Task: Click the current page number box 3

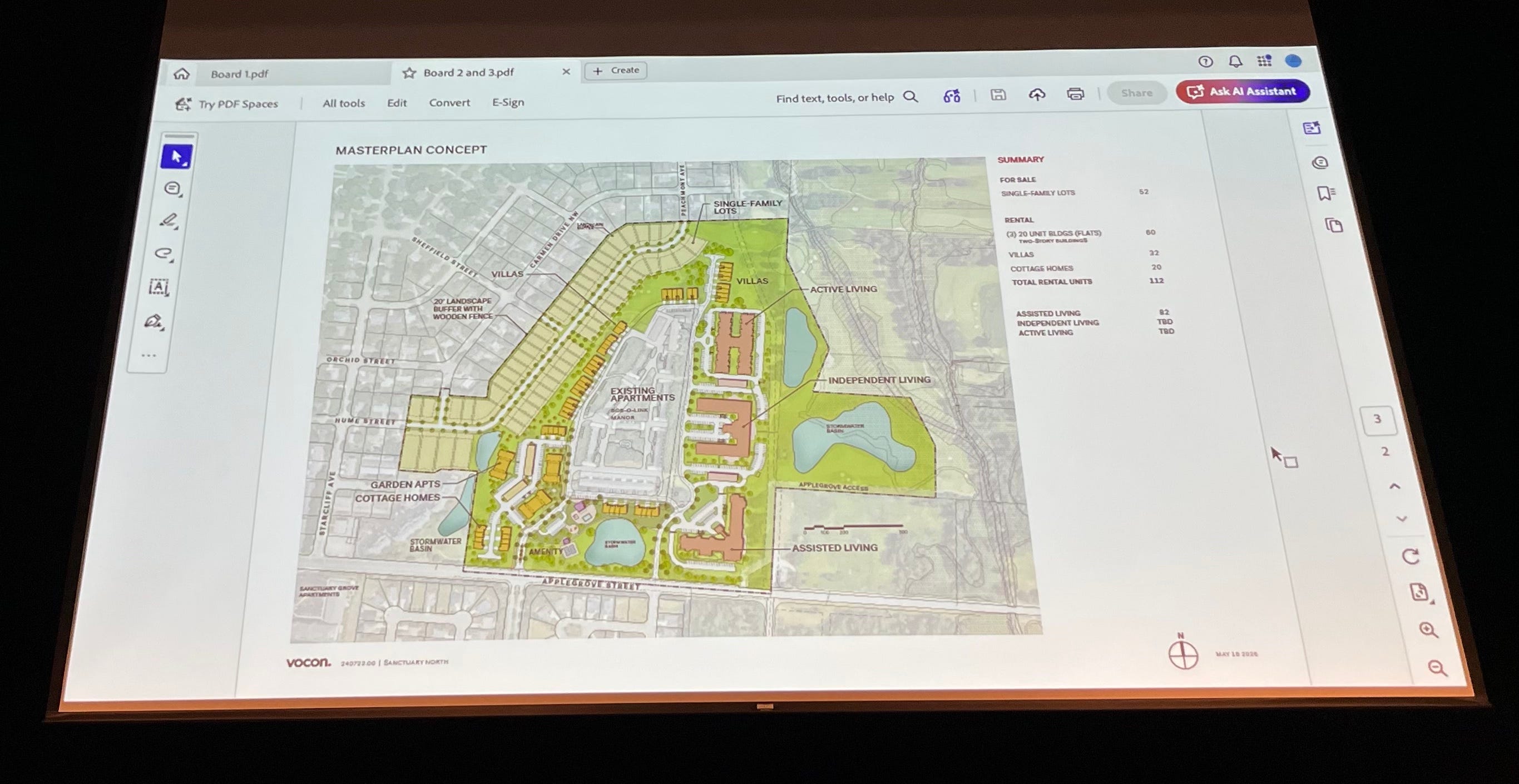Action: (1378, 420)
